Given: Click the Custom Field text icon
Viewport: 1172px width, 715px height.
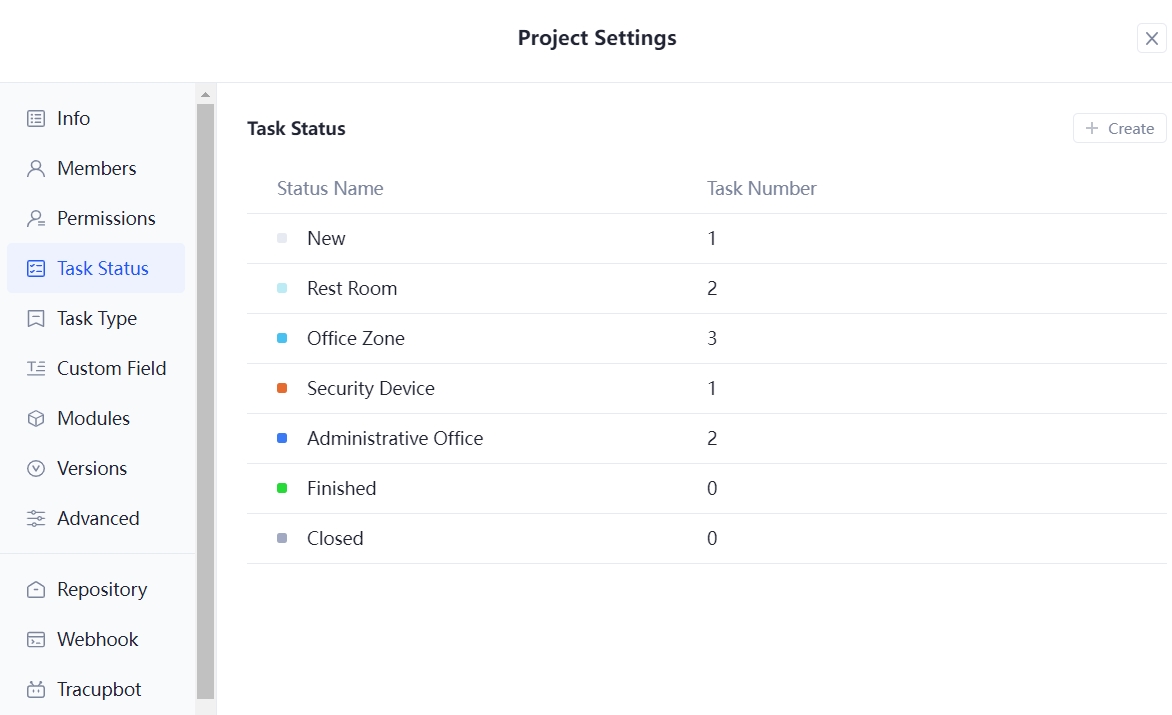Looking at the screenshot, I should coord(36,368).
